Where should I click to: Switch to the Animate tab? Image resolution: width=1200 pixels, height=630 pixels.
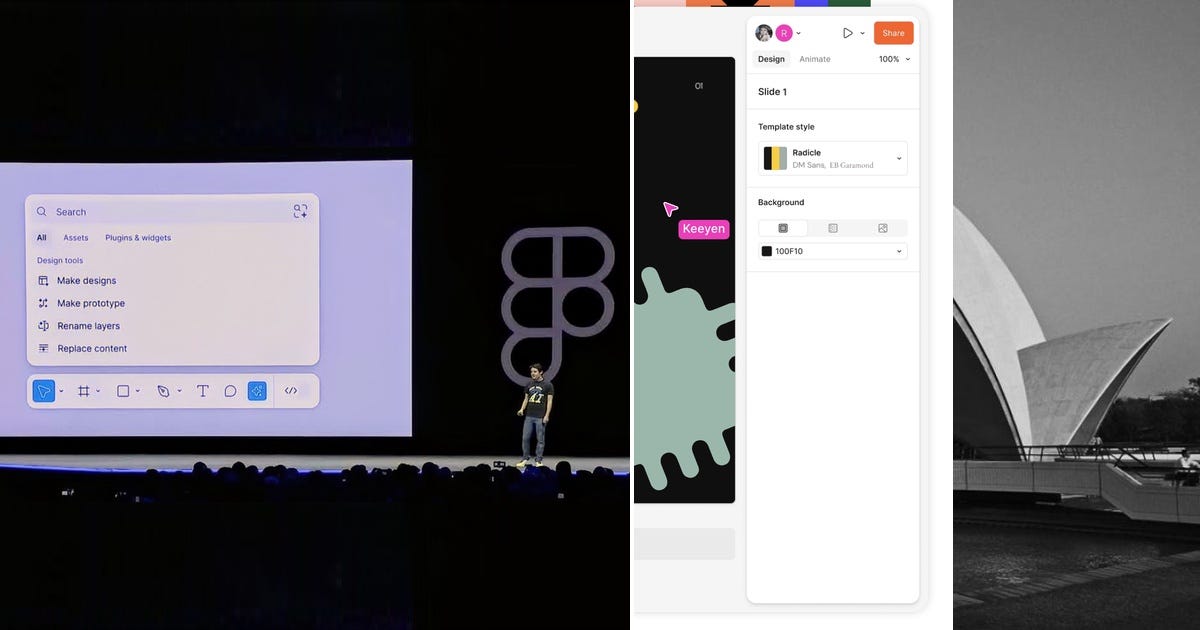pyautogui.click(x=814, y=59)
